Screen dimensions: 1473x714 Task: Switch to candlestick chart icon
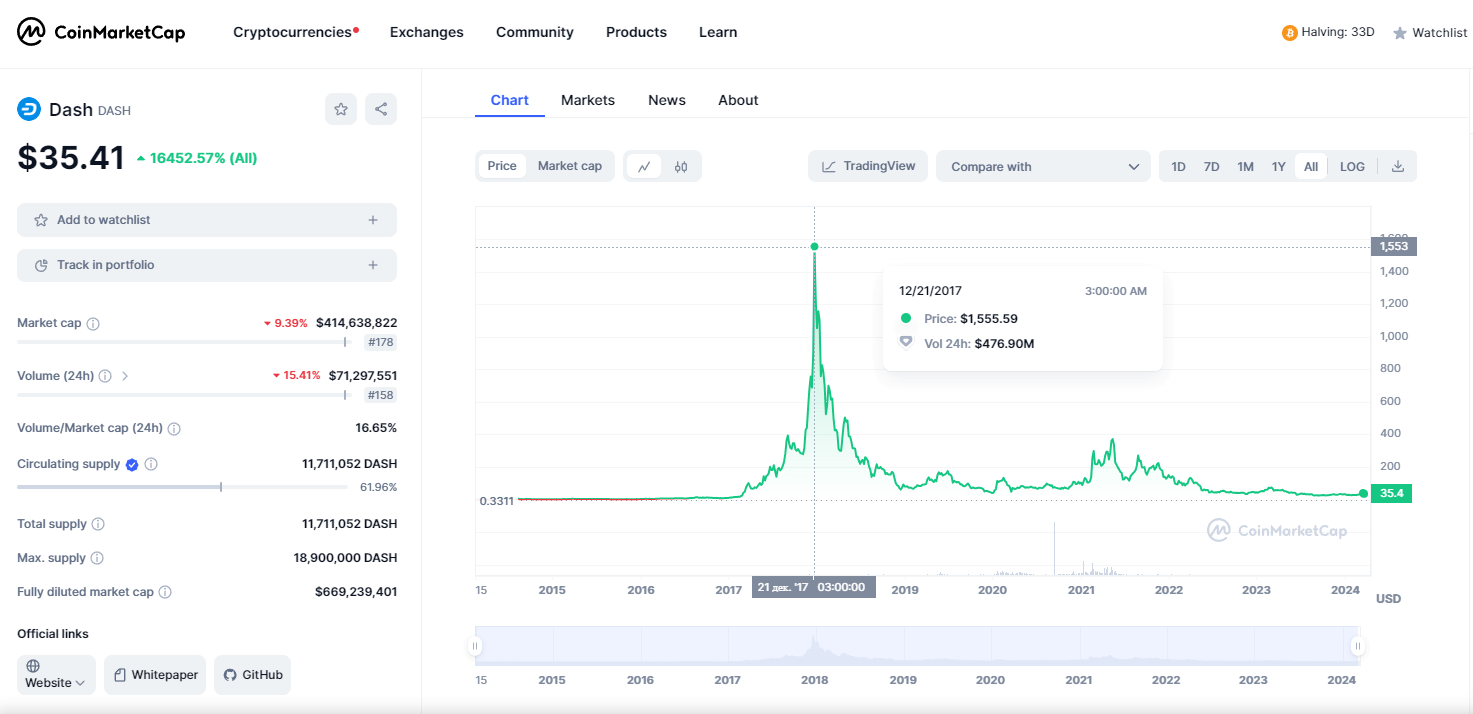point(681,166)
